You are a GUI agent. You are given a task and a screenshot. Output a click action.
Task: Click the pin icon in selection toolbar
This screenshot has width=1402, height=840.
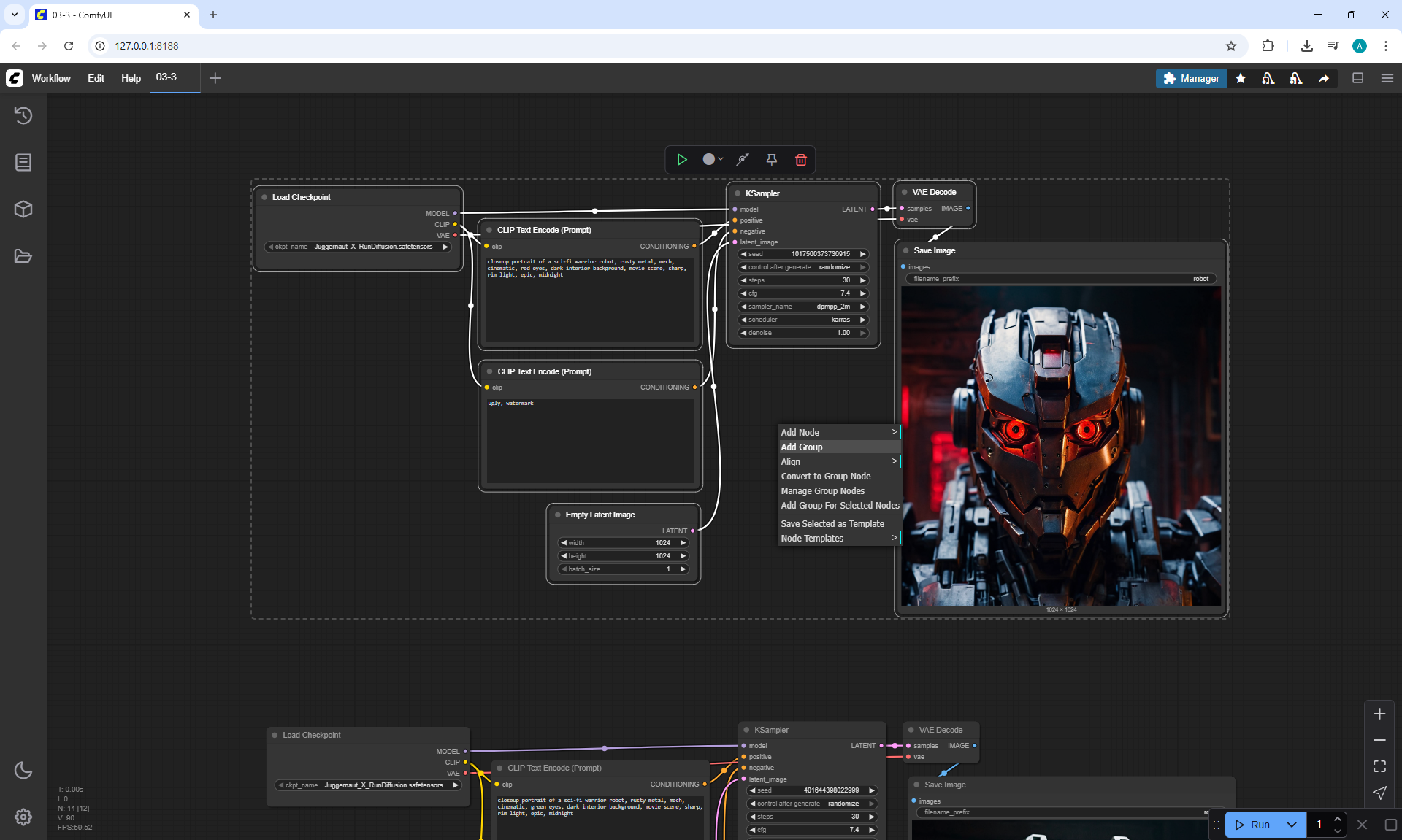pos(771,160)
